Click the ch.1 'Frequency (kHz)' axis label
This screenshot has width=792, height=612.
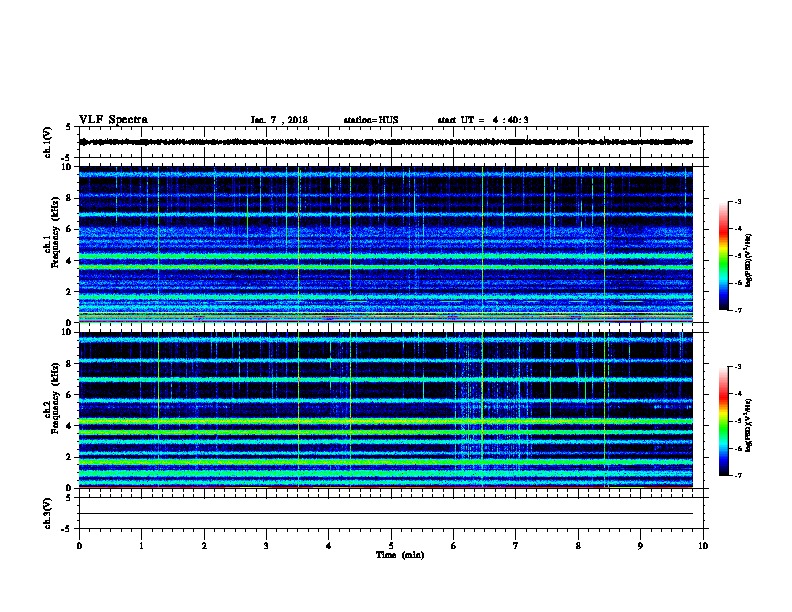55,232
